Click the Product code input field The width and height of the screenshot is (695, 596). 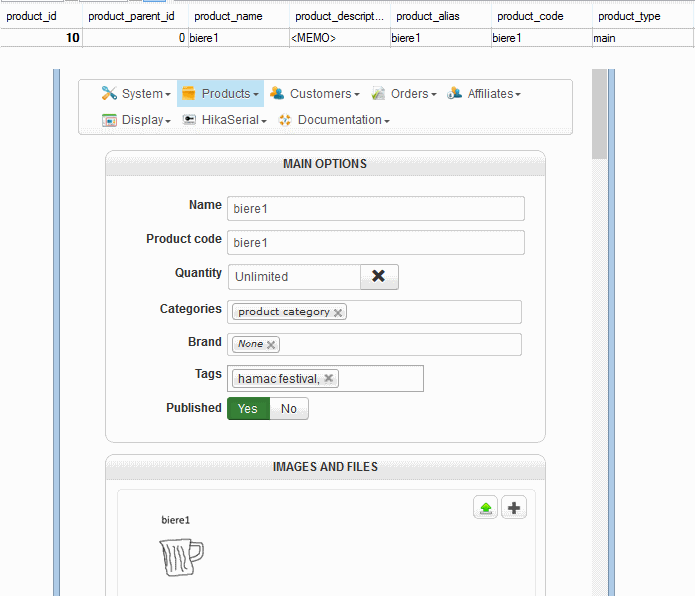click(376, 242)
